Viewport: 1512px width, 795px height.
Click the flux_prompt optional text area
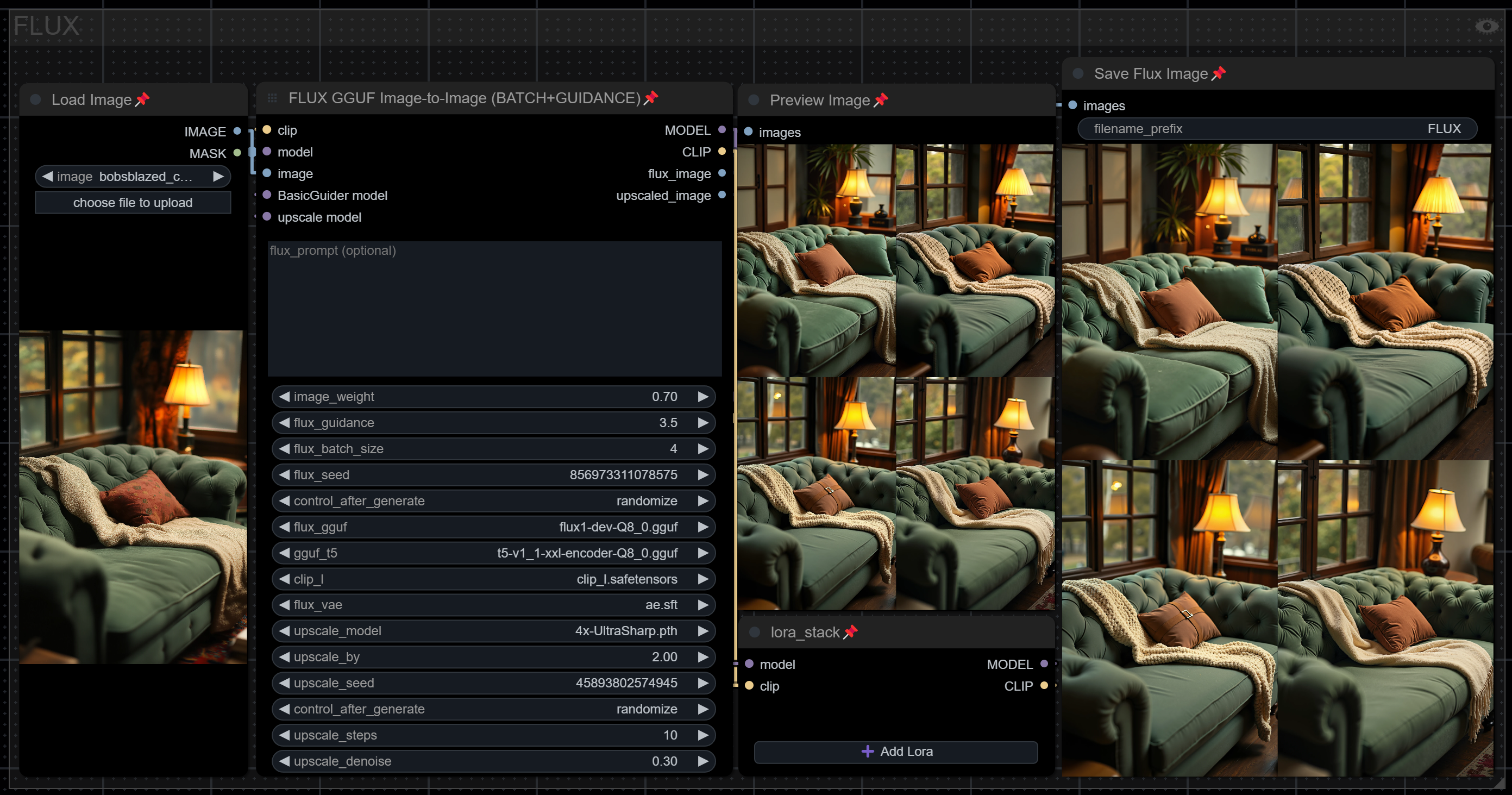click(494, 308)
